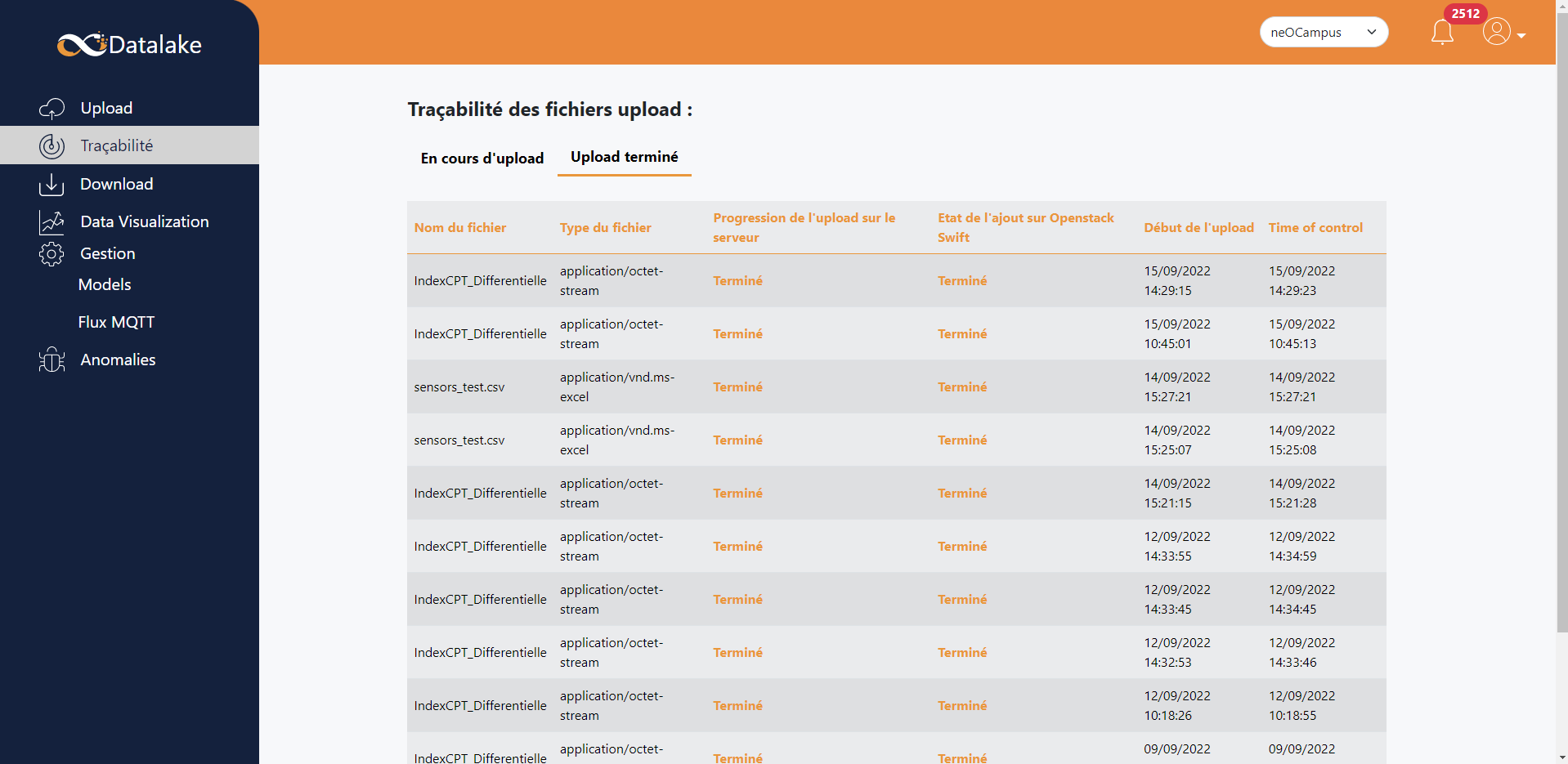
Task: Click upload start 14/09/2022 15:21:15
Action: coord(1177,493)
